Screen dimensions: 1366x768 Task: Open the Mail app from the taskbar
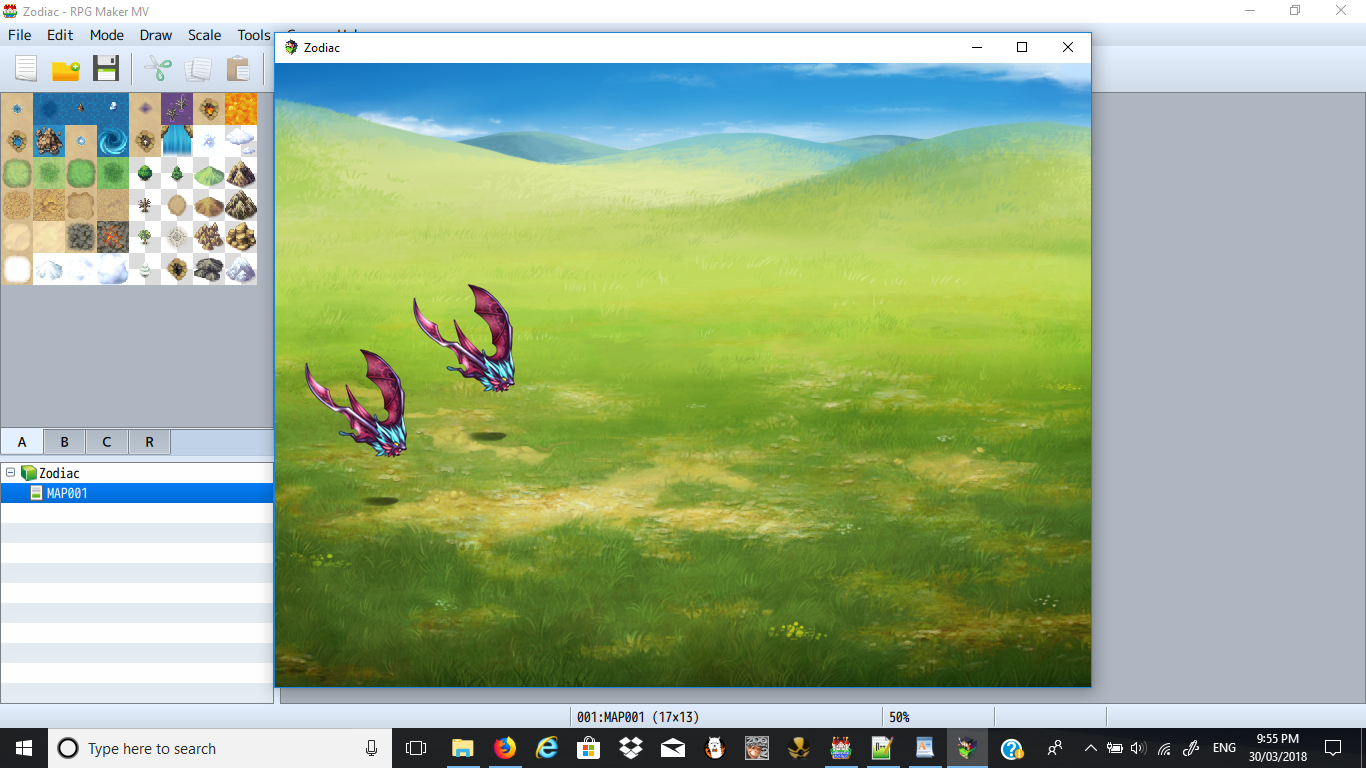point(672,748)
